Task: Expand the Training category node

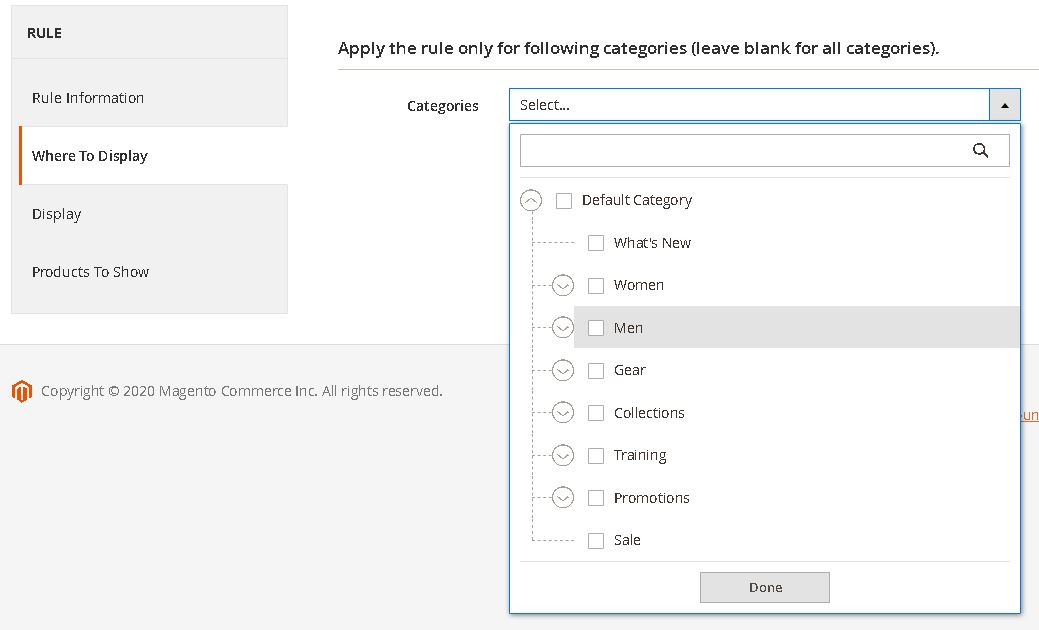Action: (x=563, y=456)
